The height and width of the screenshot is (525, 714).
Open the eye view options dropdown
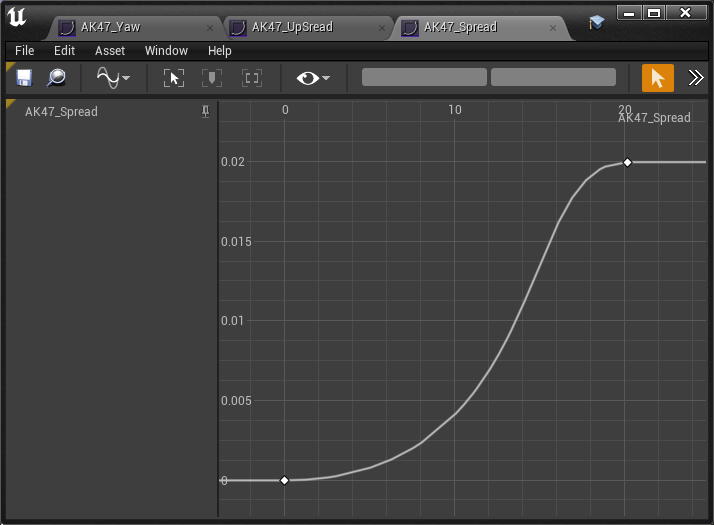click(x=313, y=78)
